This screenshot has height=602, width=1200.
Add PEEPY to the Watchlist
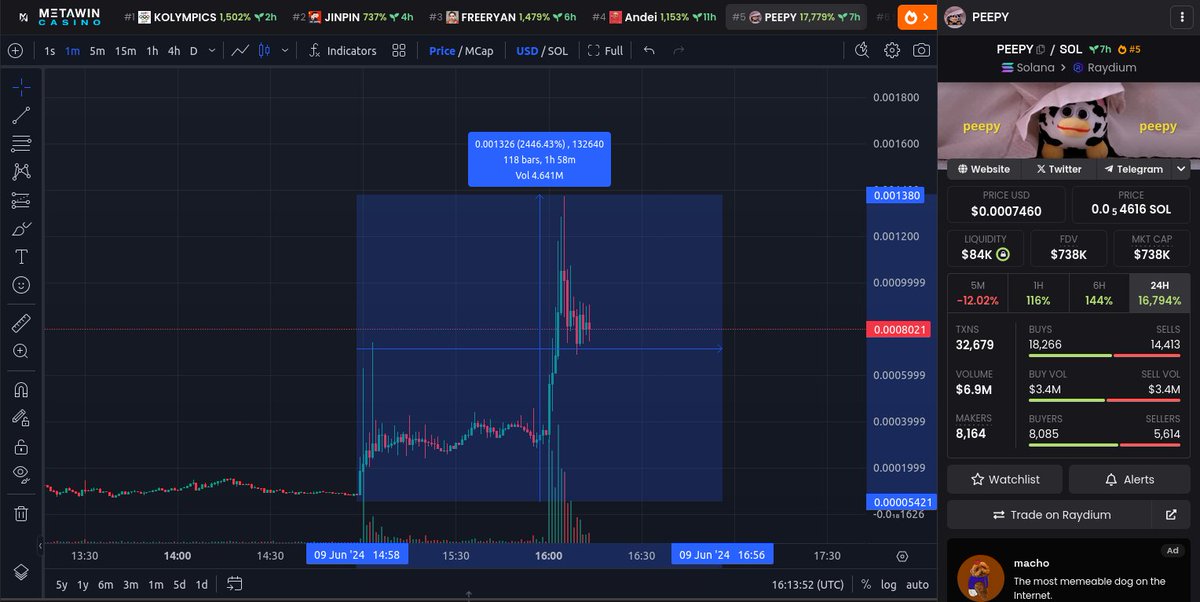tap(1004, 479)
